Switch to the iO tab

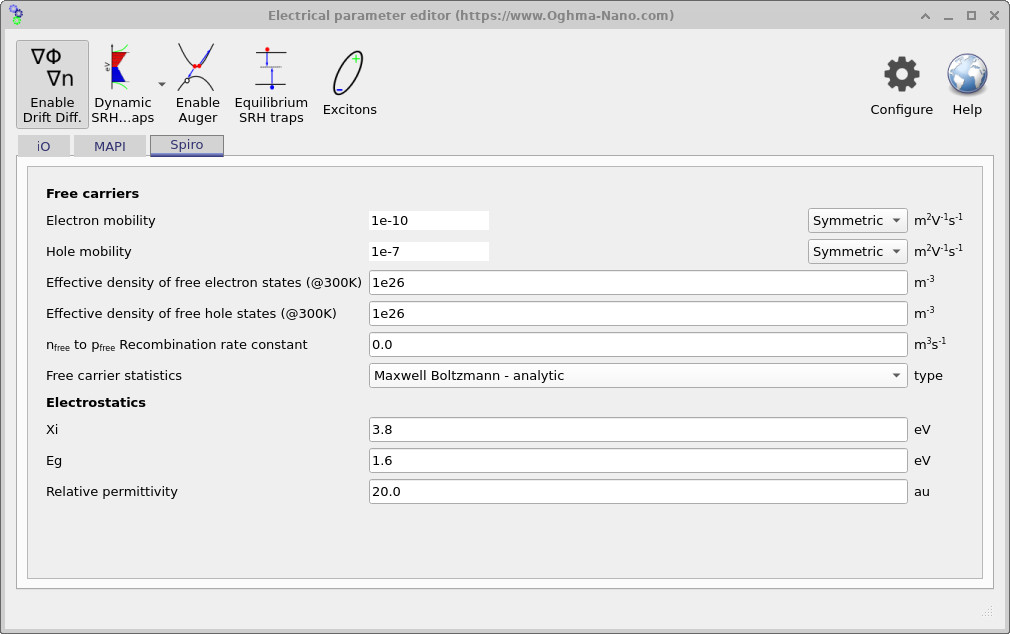click(x=44, y=145)
